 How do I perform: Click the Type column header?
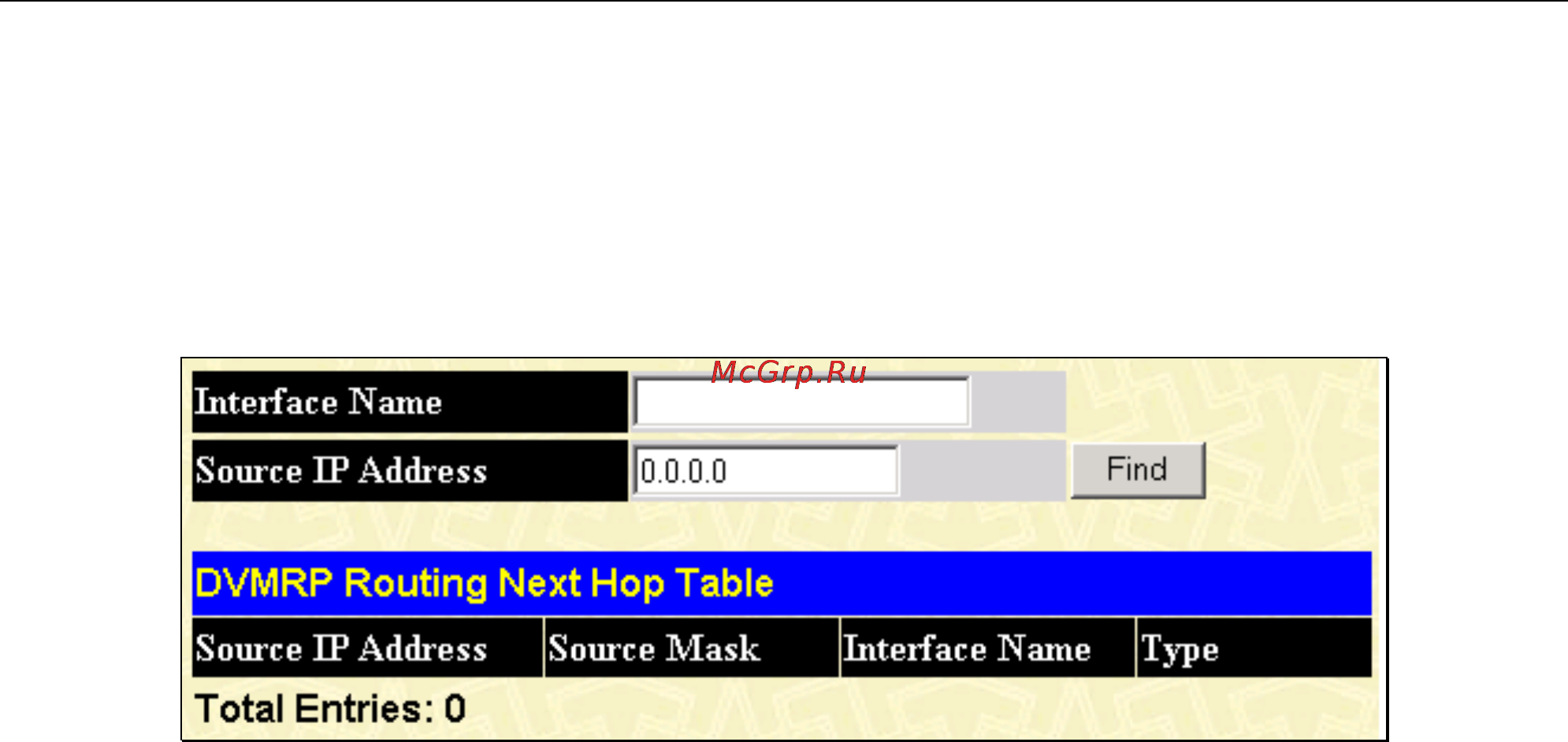1254,648
